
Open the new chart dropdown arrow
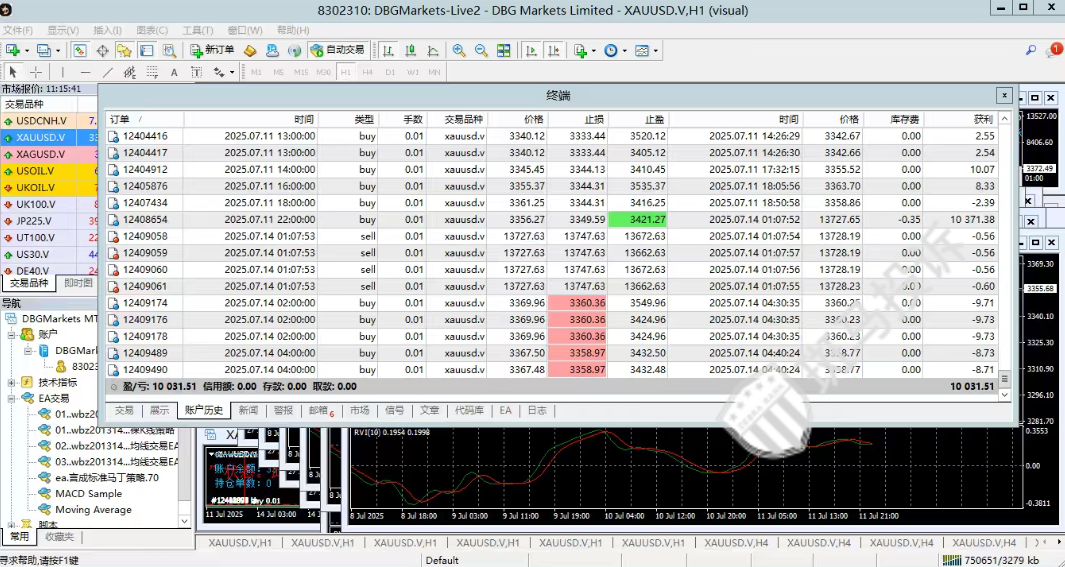tap(28, 50)
